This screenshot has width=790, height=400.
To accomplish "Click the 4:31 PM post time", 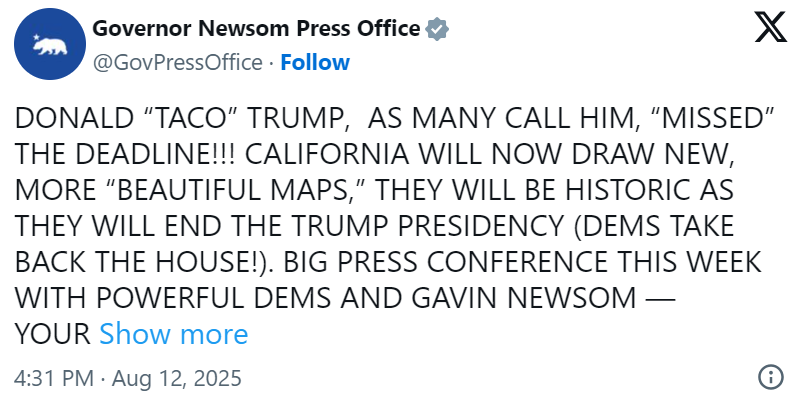I will (x=55, y=380).
